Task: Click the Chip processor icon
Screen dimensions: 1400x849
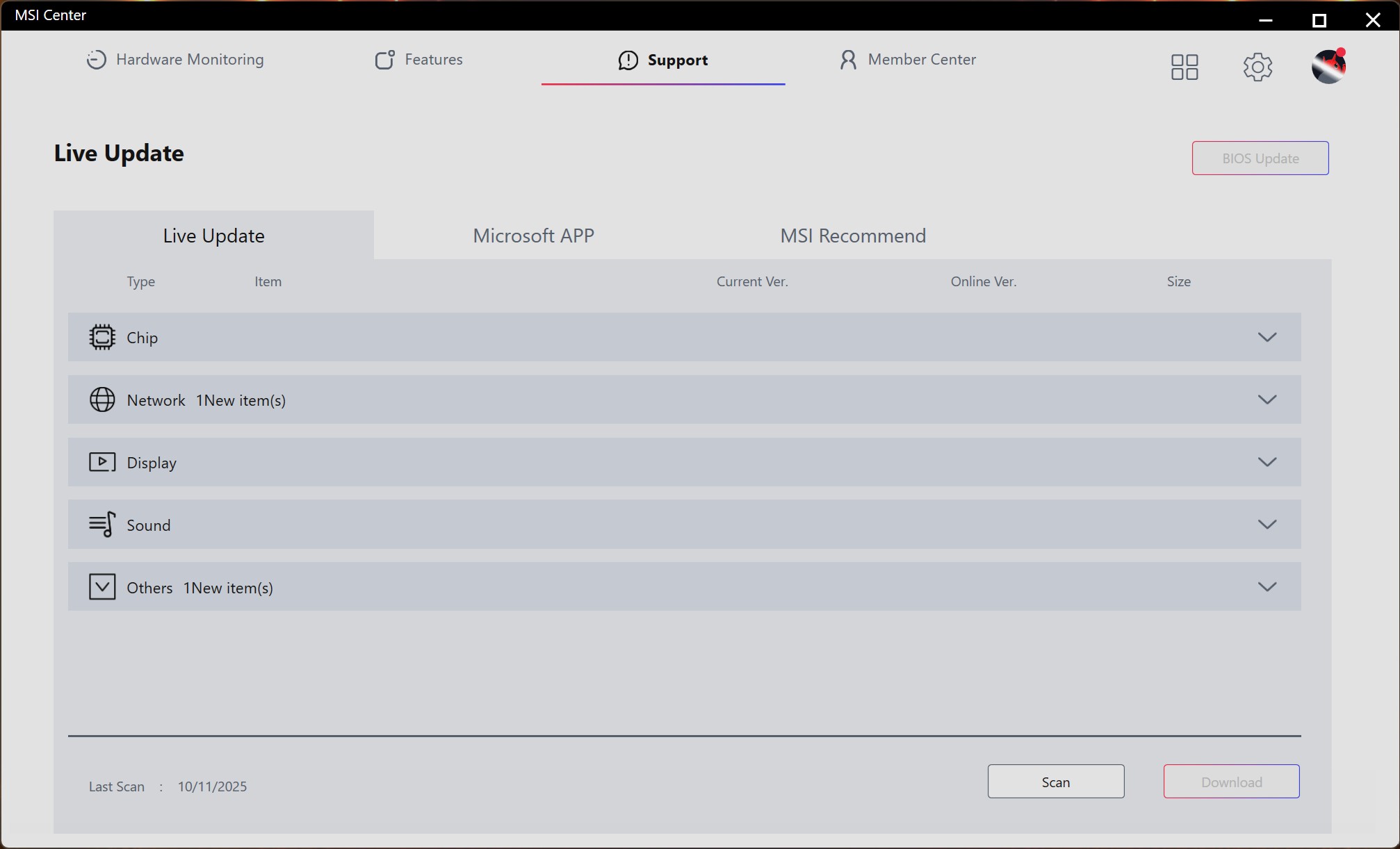Action: coord(102,338)
